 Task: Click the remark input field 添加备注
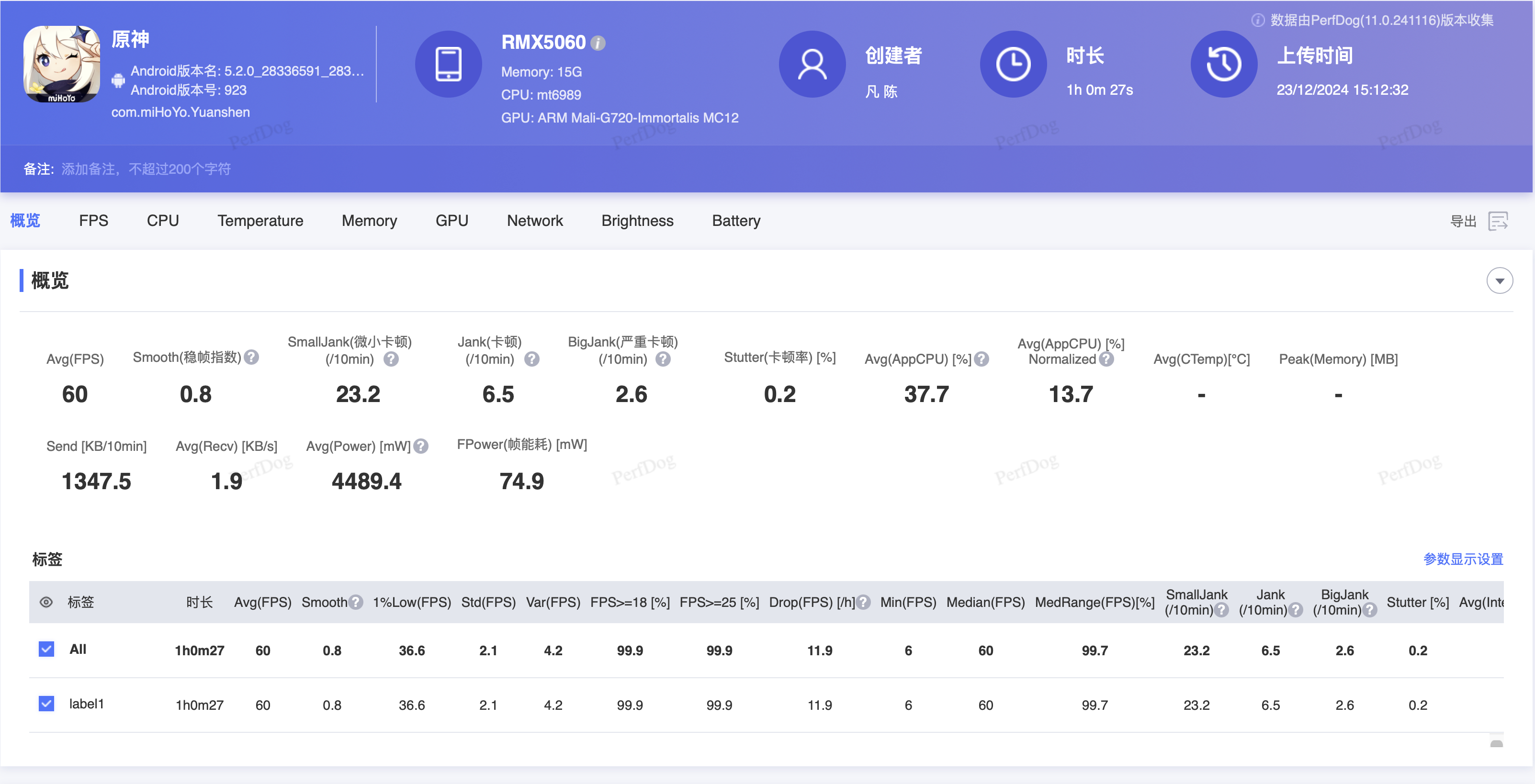(146, 169)
